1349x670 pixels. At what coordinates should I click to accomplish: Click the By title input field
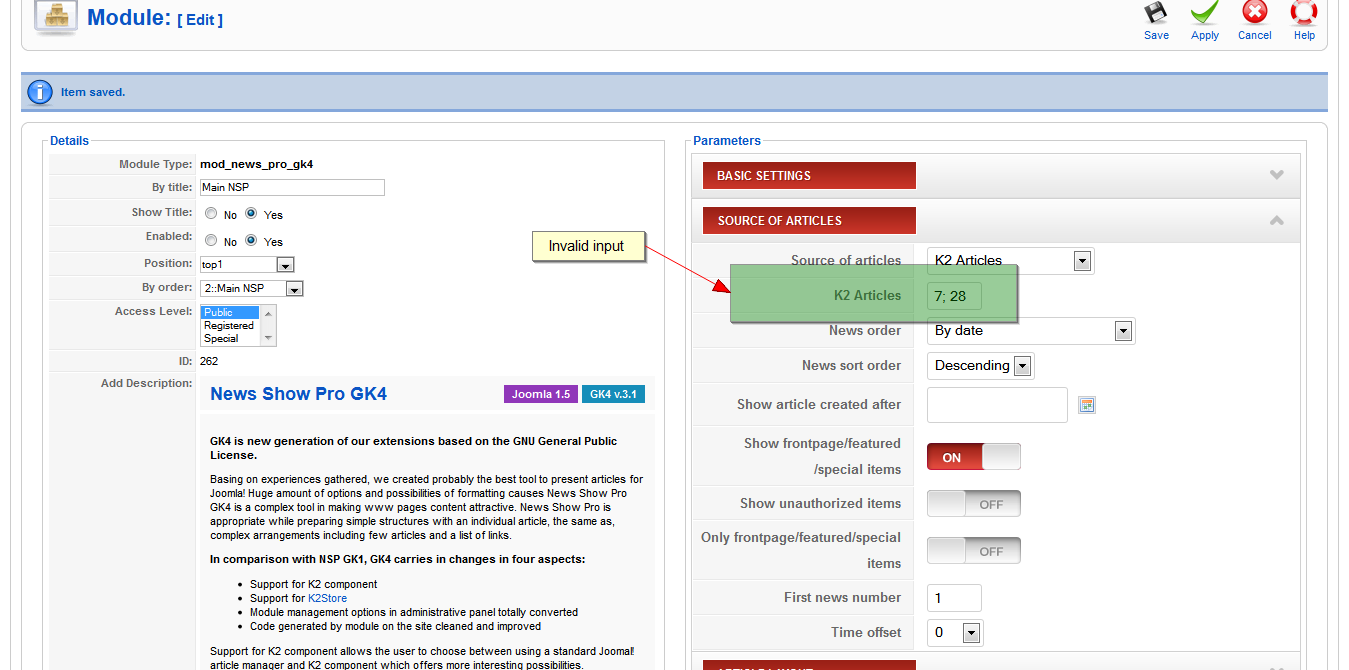292,188
